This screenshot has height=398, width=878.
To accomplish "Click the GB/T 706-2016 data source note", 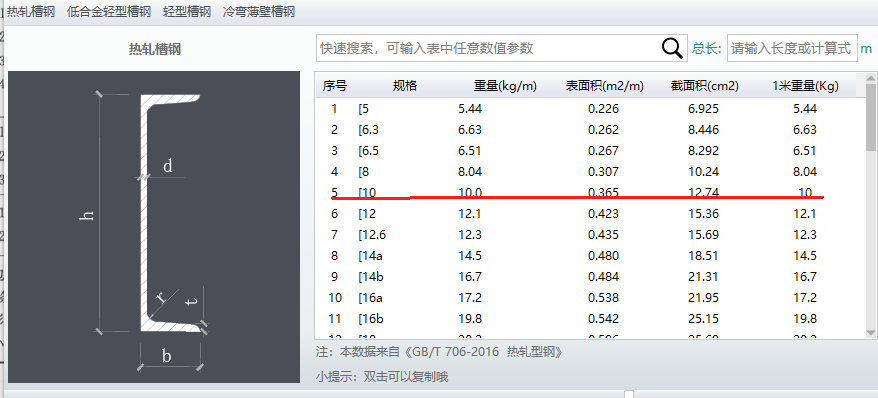I will (439, 352).
